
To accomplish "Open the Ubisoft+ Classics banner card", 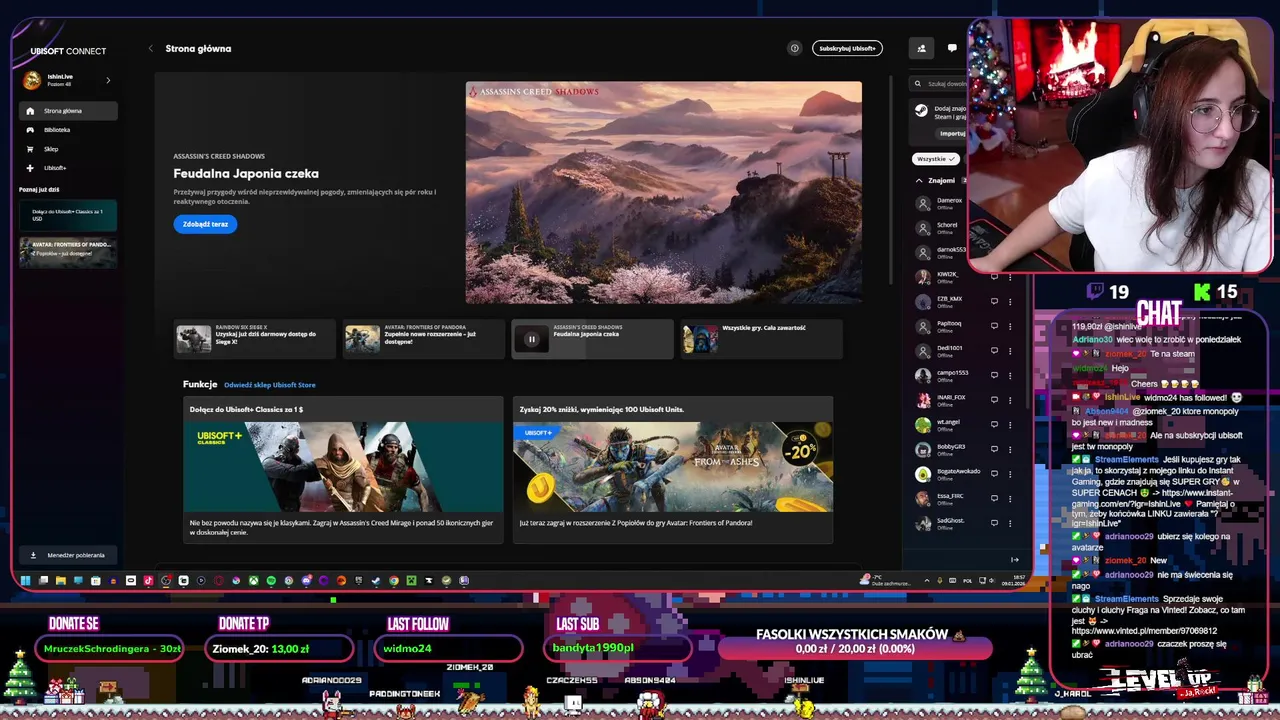I will pyautogui.click(x=343, y=469).
